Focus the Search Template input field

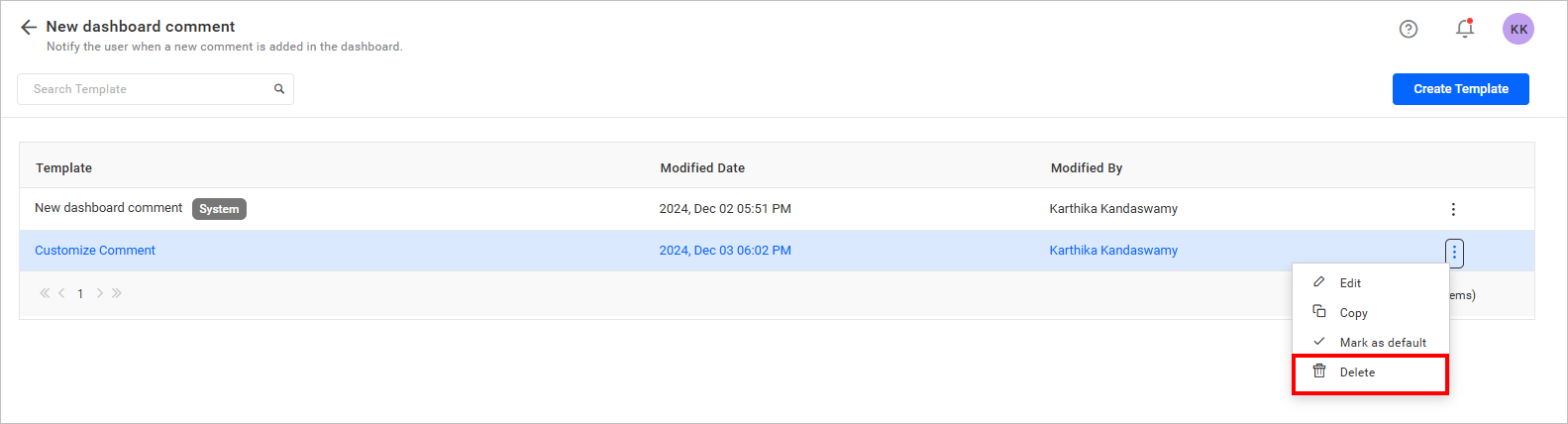point(149,89)
